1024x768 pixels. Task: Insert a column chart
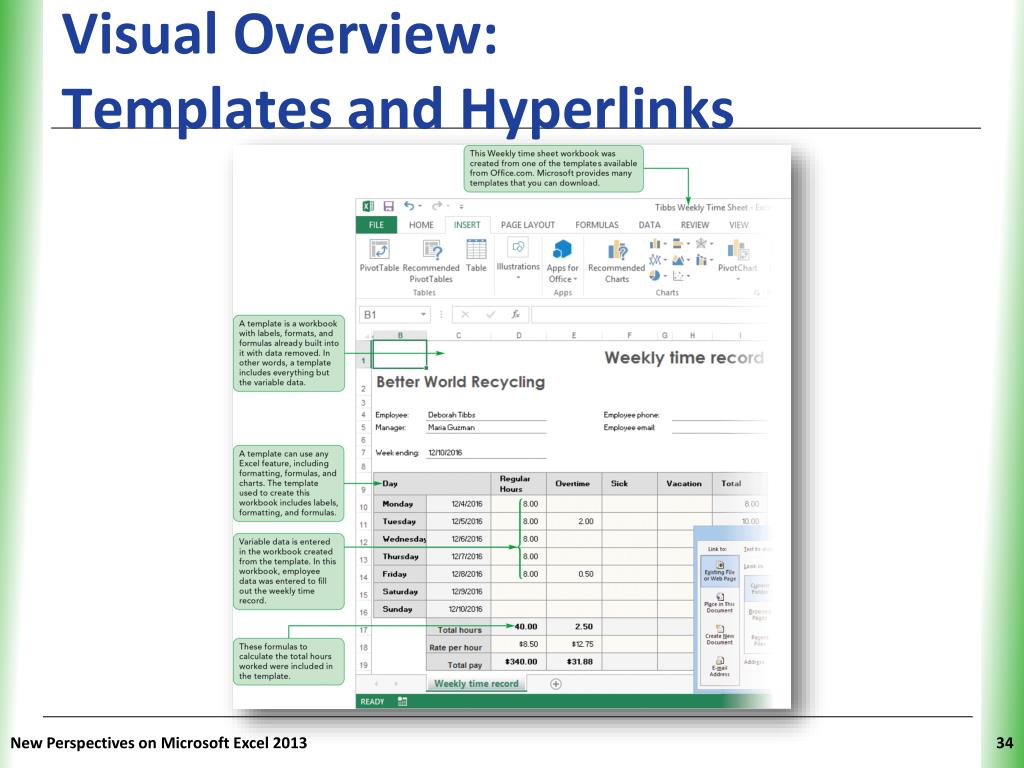click(x=656, y=244)
